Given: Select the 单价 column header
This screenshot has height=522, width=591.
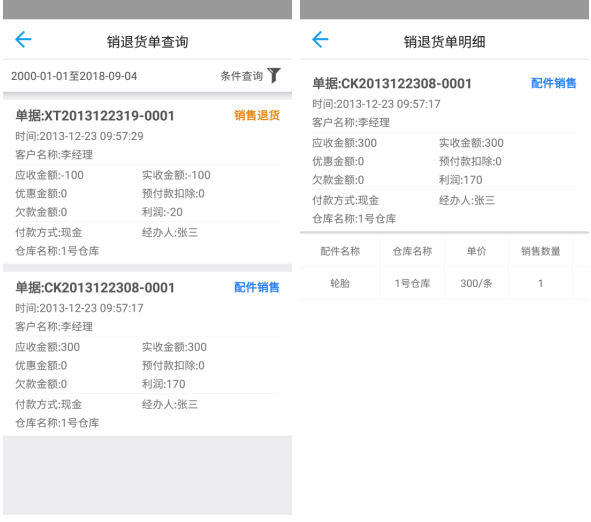Looking at the screenshot, I should [x=476, y=251].
